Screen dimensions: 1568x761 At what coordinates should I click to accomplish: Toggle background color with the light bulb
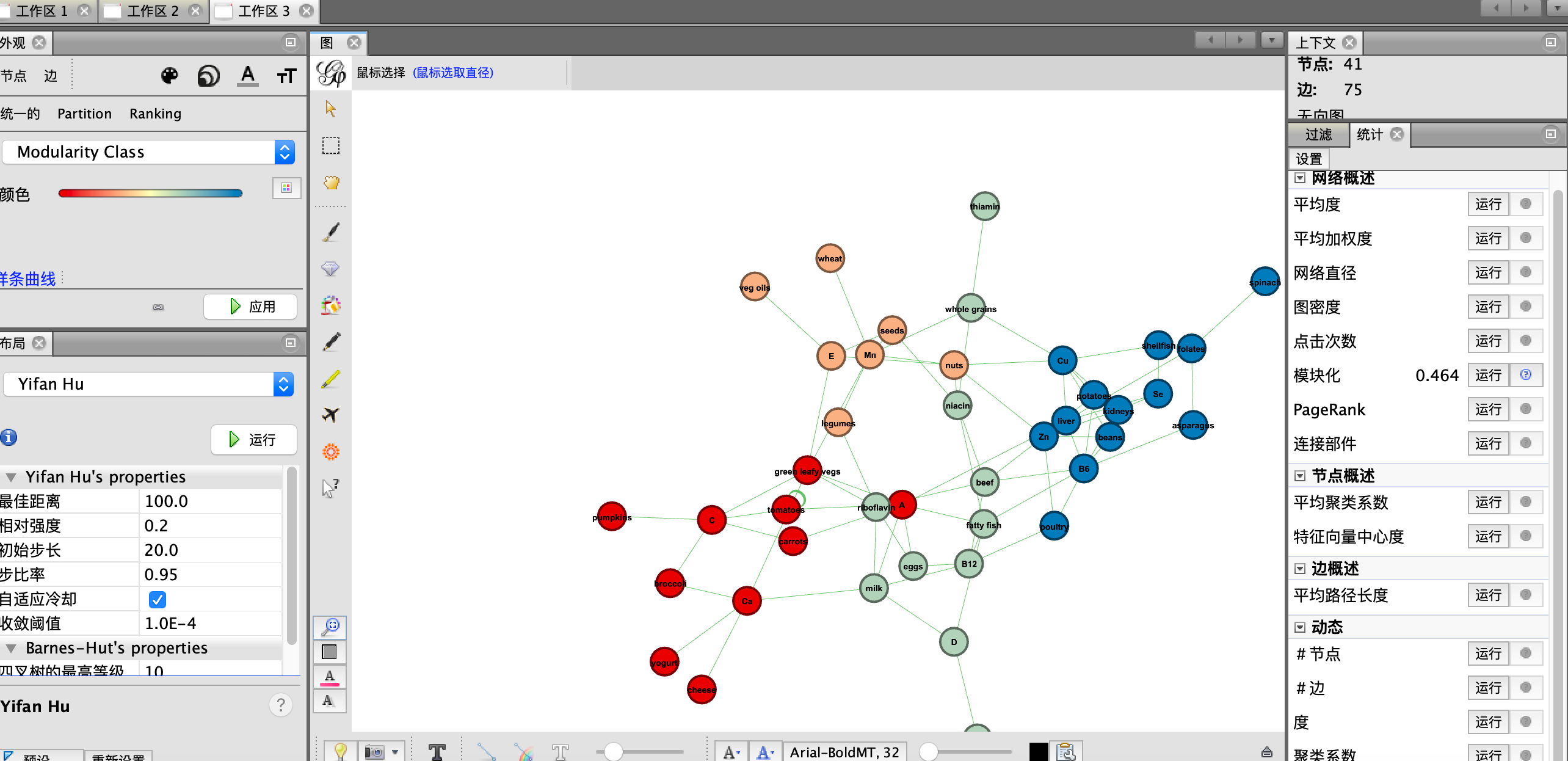(x=339, y=751)
